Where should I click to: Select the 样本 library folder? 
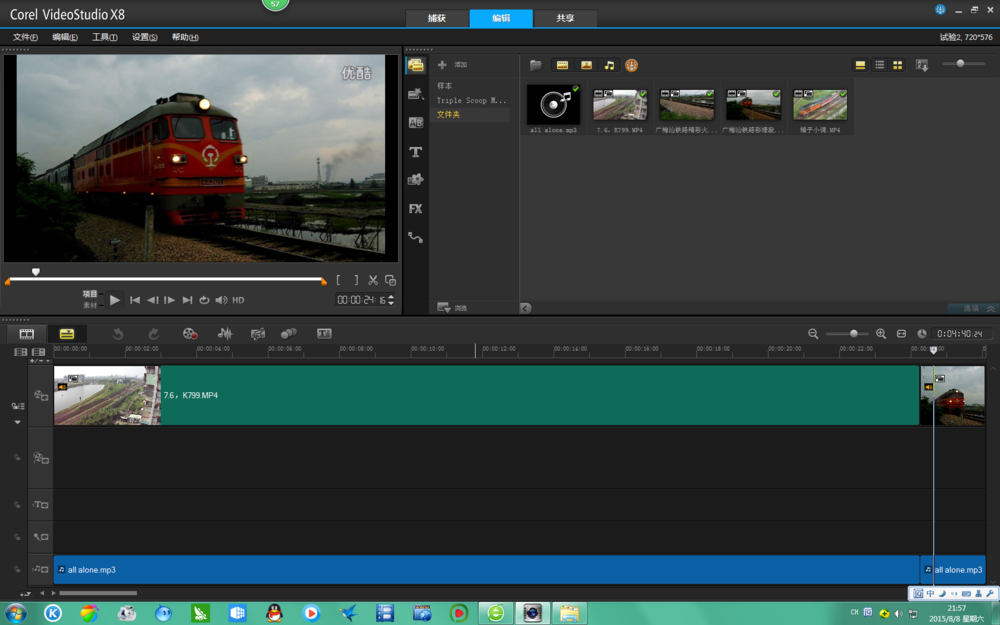coord(445,85)
